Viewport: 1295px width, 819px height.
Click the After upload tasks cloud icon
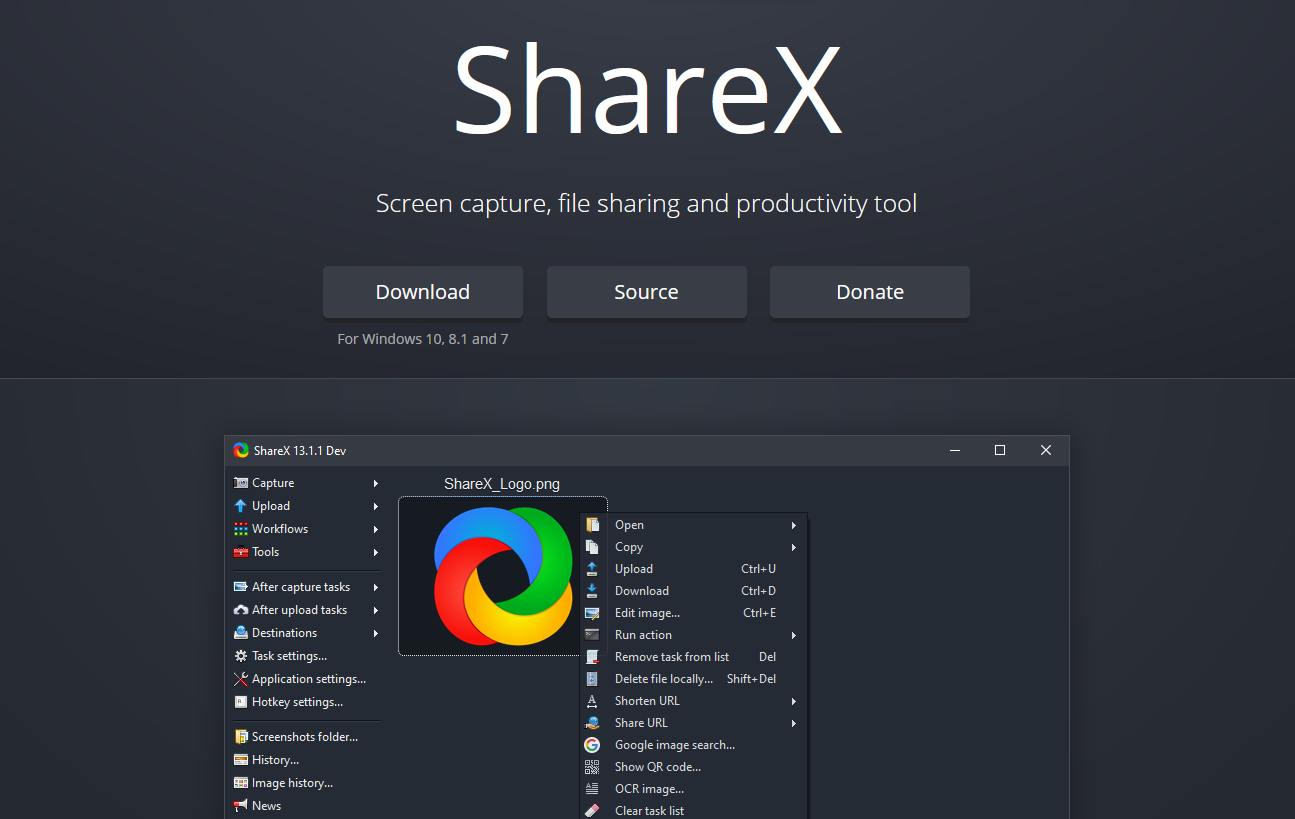[x=240, y=610]
